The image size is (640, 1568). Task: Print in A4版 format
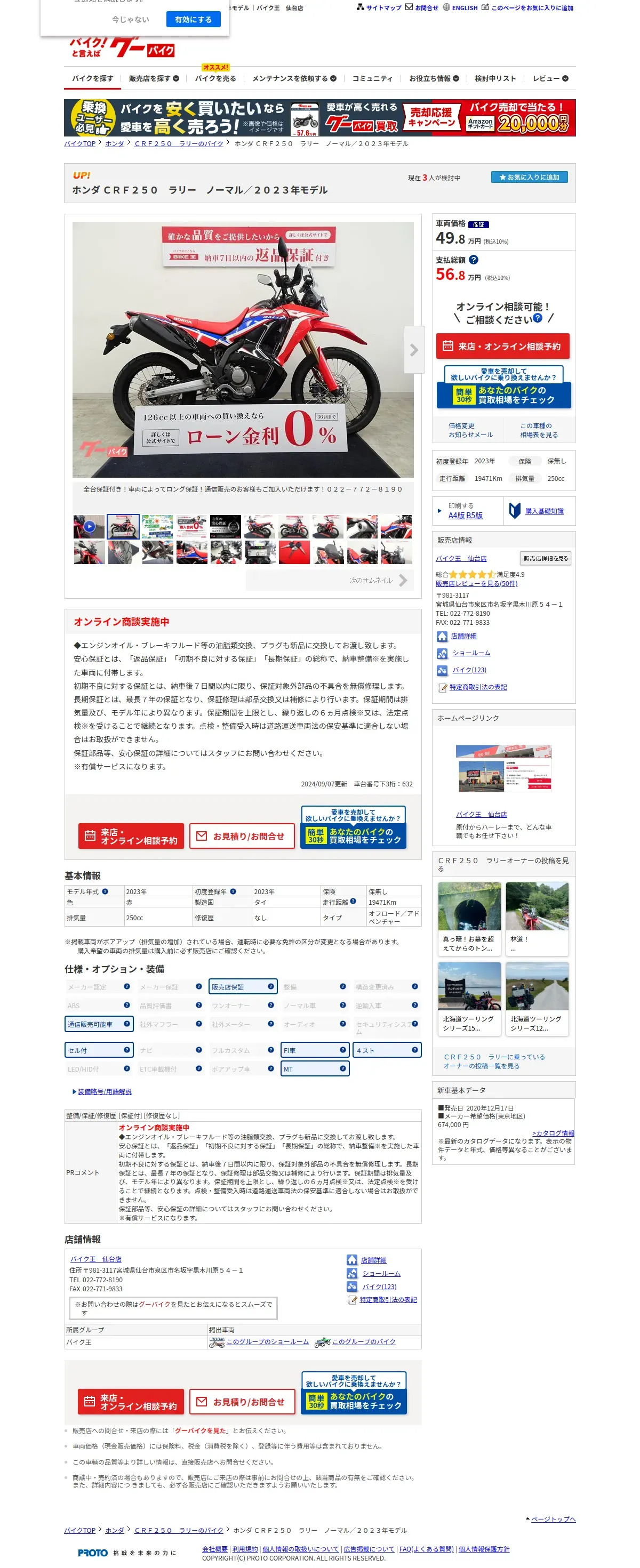point(456,516)
